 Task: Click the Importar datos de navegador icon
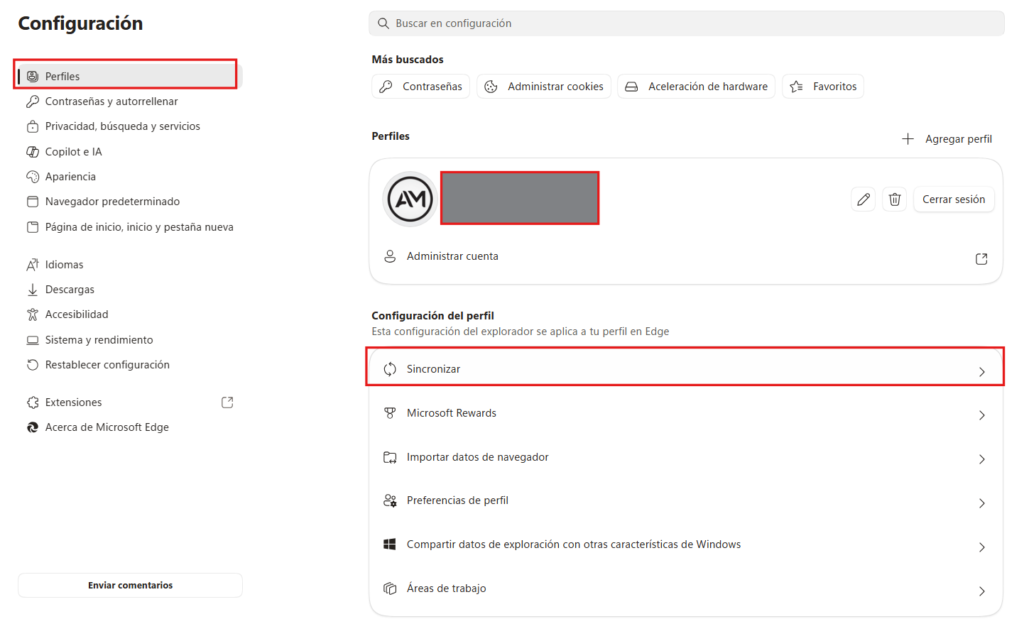point(390,457)
